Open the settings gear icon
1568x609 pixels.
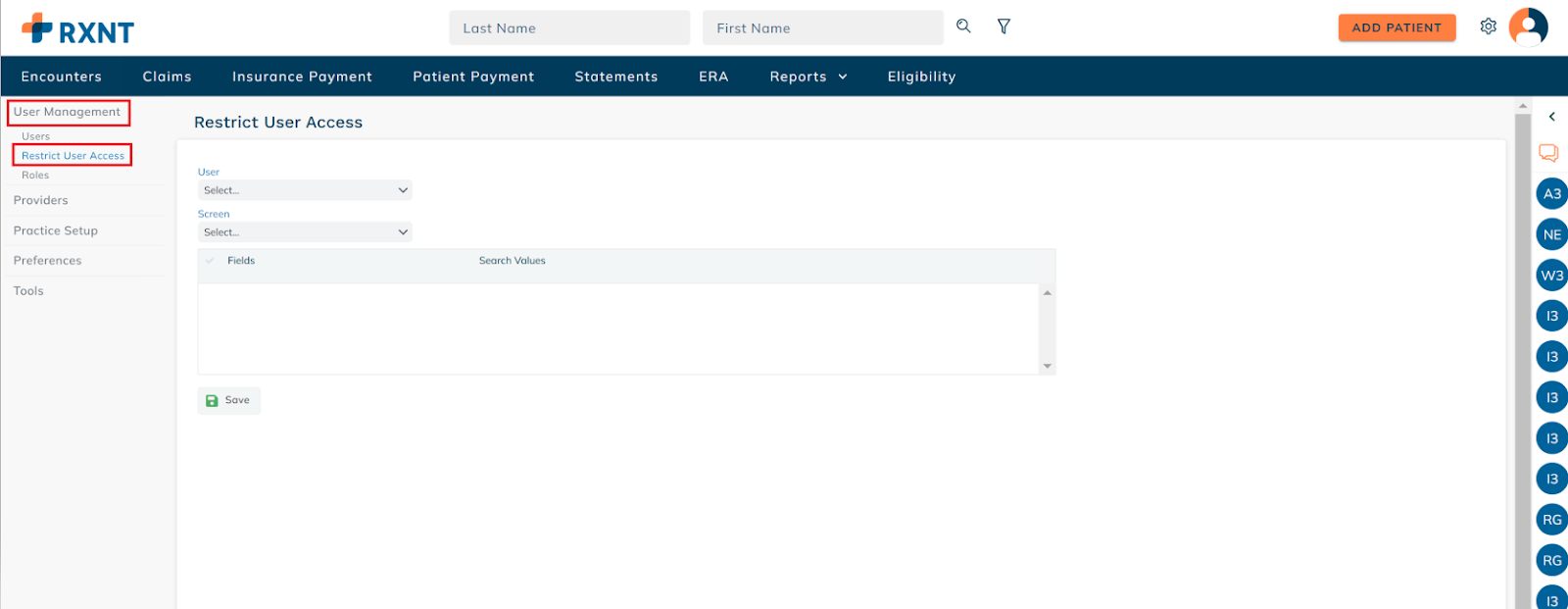[x=1488, y=26]
